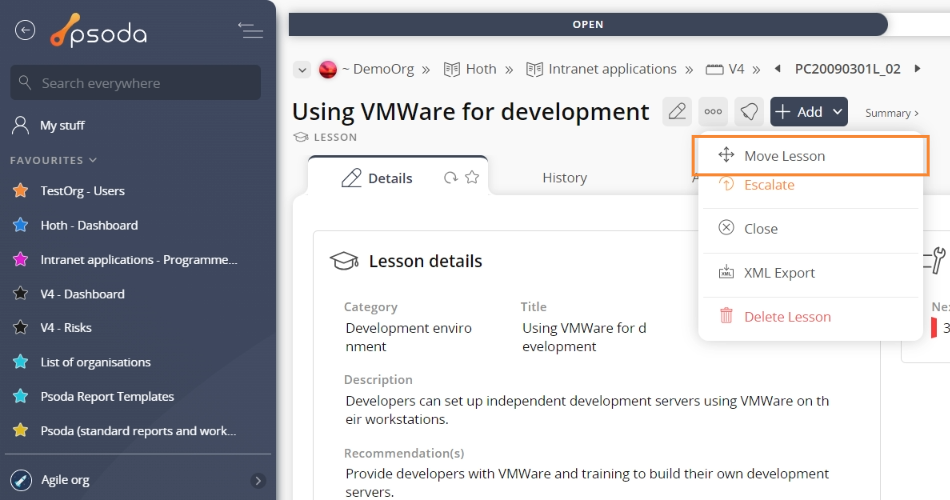
Task: Click the tag icon next to Add button
Action: pyautogui.click(x=749, y=112)
